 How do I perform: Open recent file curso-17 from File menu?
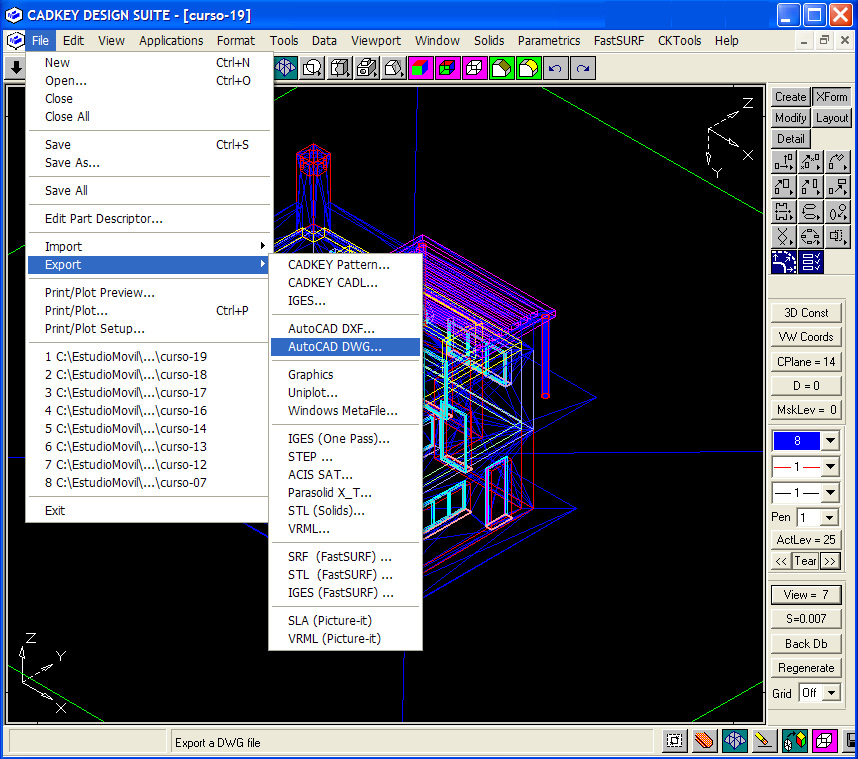tap(126, 392)
